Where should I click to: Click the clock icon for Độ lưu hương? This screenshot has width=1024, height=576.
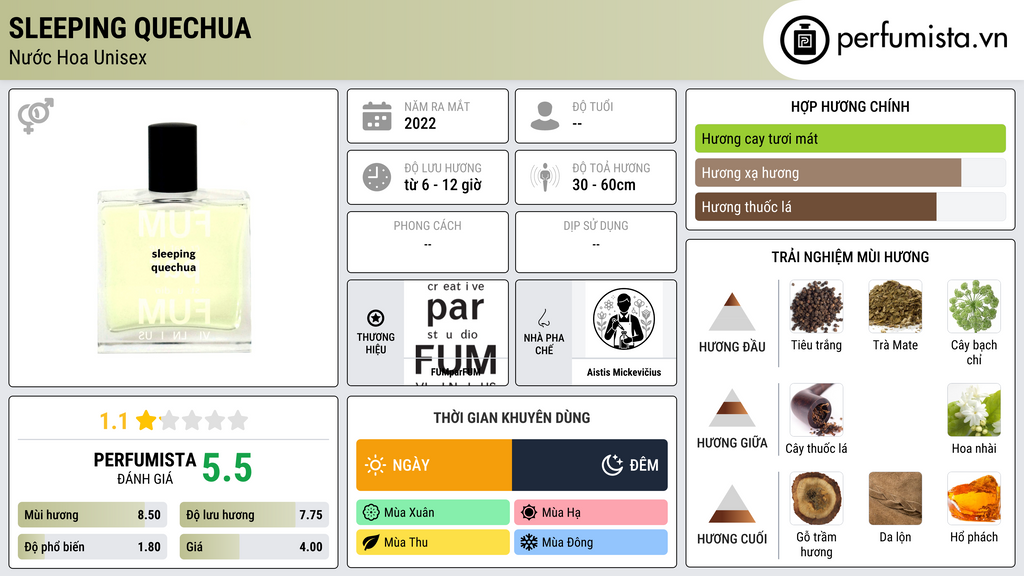377,177
